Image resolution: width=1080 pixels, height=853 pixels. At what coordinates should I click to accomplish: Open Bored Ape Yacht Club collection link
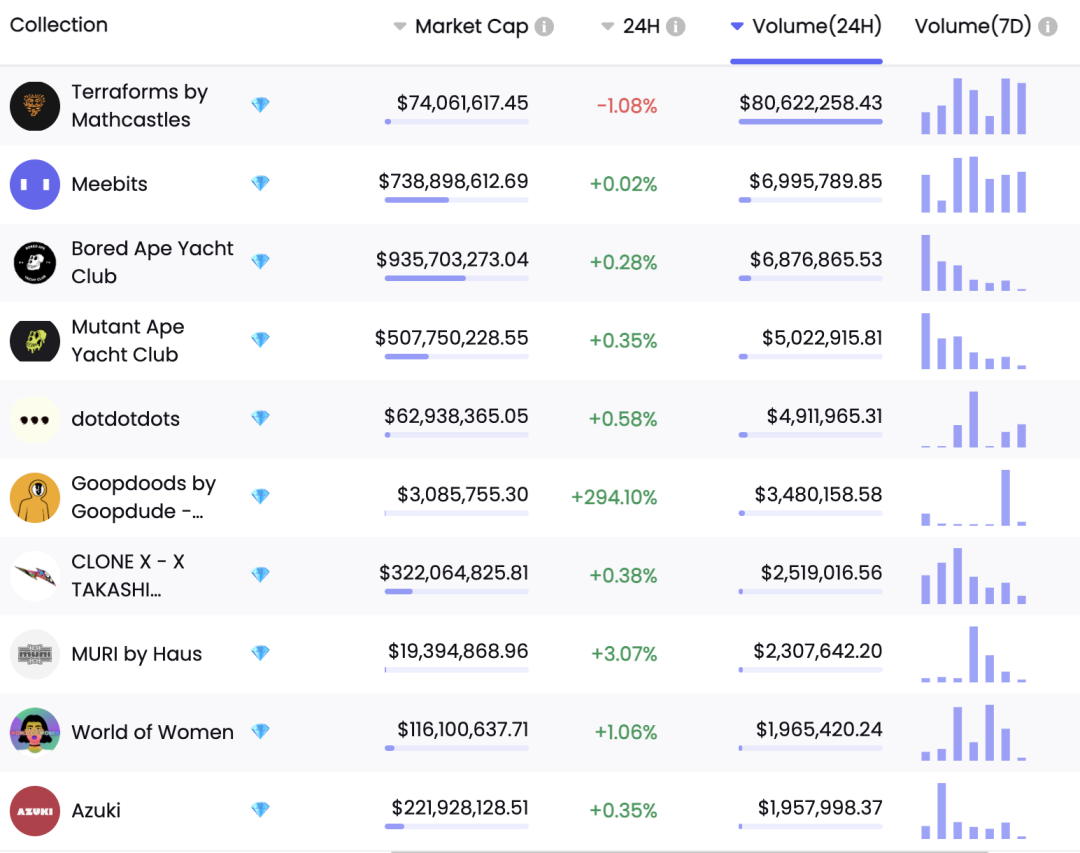point(152,262)
